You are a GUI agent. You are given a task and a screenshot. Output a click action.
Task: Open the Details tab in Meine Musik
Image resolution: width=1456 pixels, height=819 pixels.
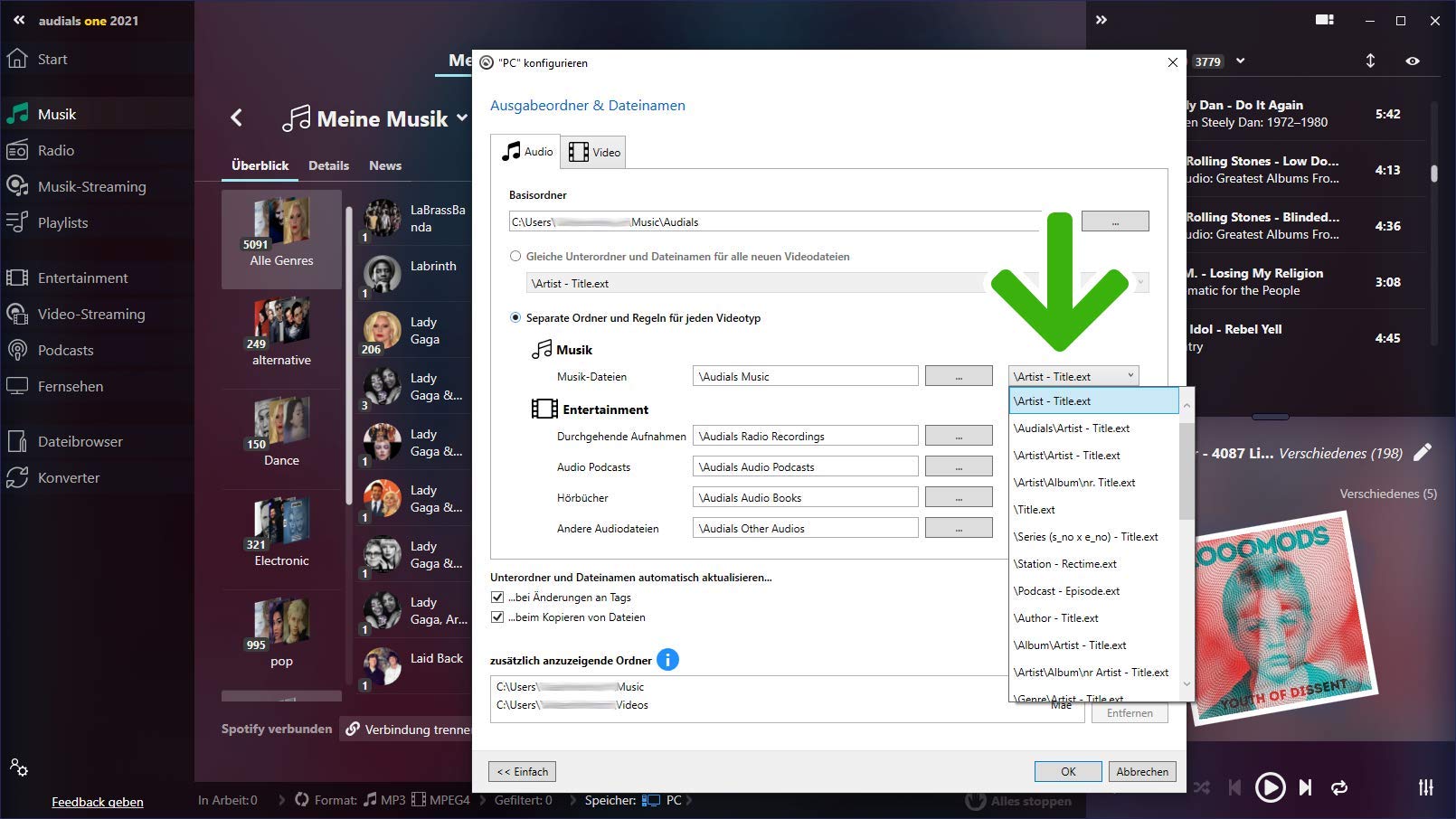point(328,165)
